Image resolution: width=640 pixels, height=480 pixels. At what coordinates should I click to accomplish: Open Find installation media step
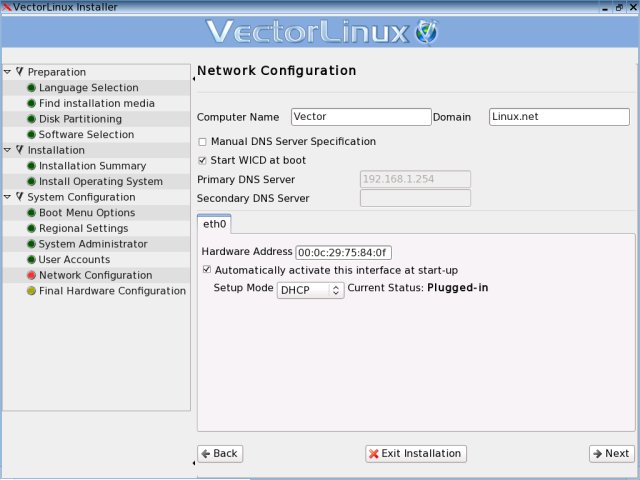click(x=97, y=103)
